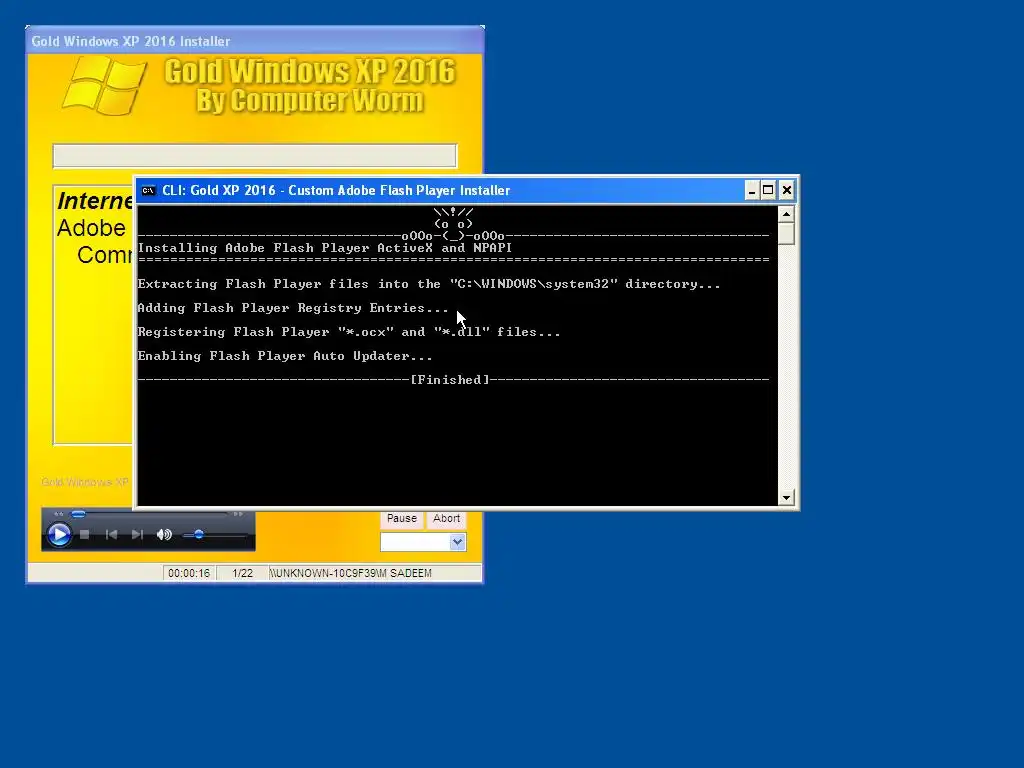Close the CLI Flash Player Installer window
Viewport: 1024px width, 768px height.
click(786, 191)
